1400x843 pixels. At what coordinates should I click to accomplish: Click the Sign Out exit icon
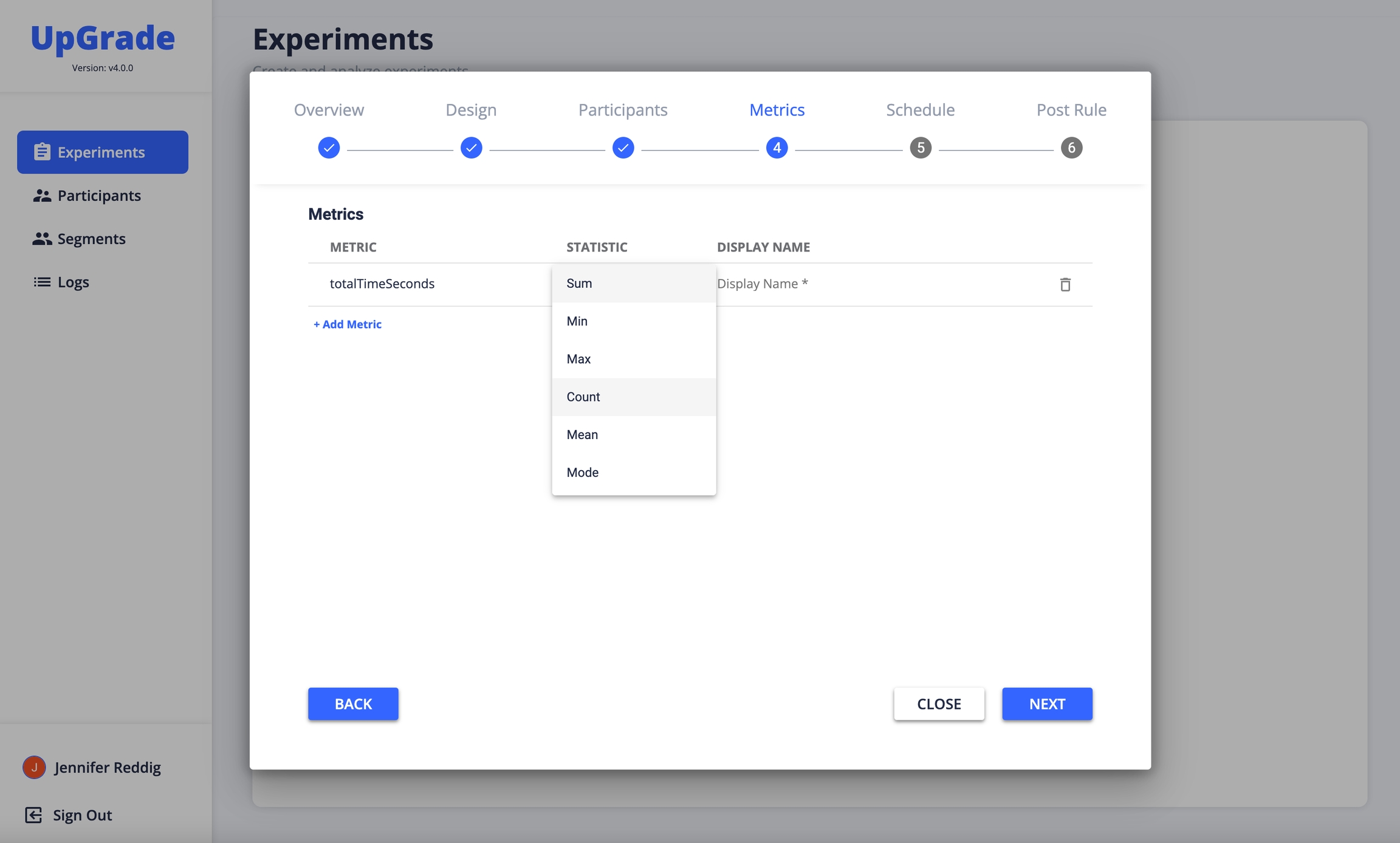click(33, 815)
